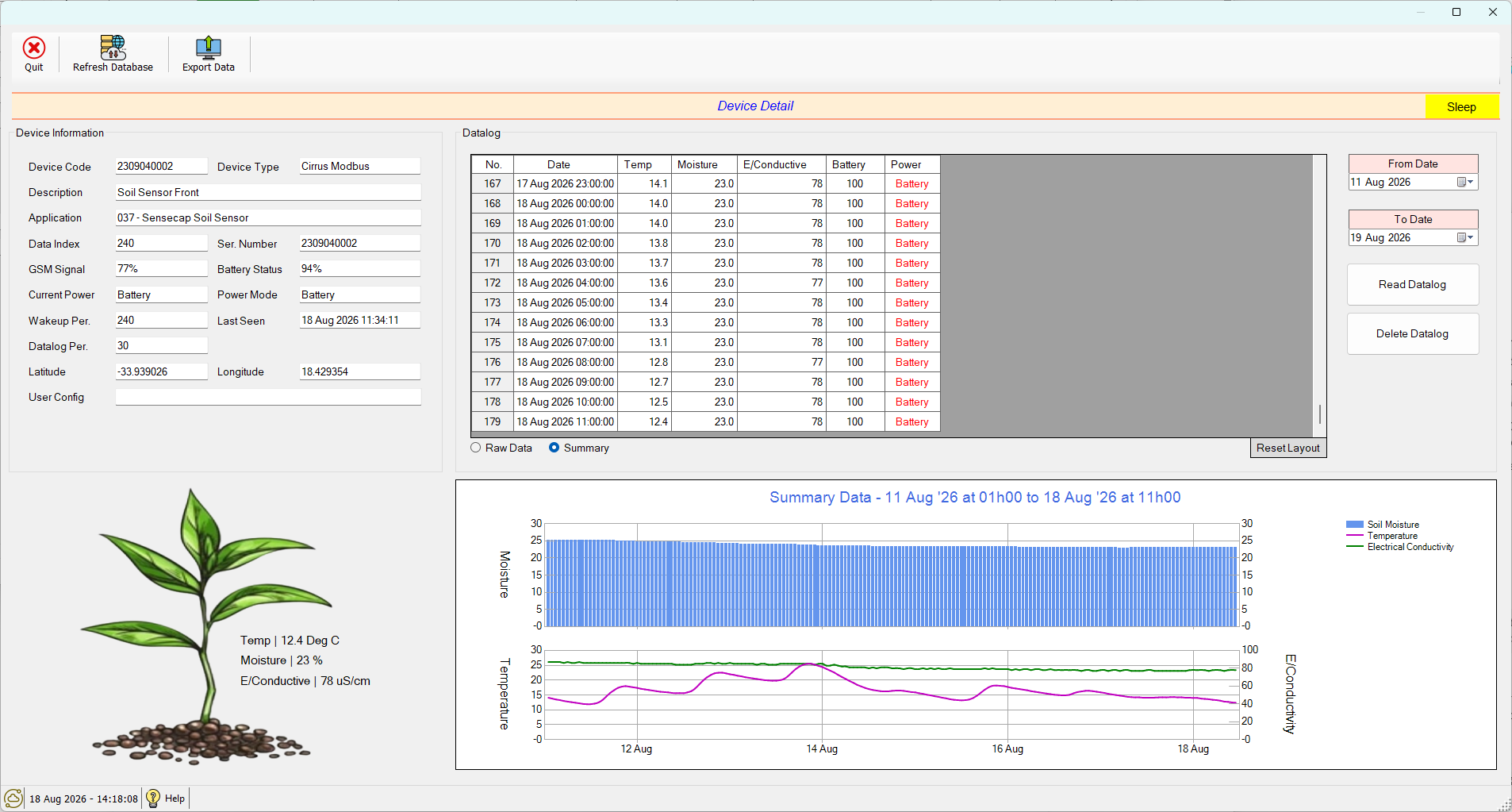Click E/Conductive value 77 in row 176
This screenshot has width=1512, height=812.
(781, 362)
